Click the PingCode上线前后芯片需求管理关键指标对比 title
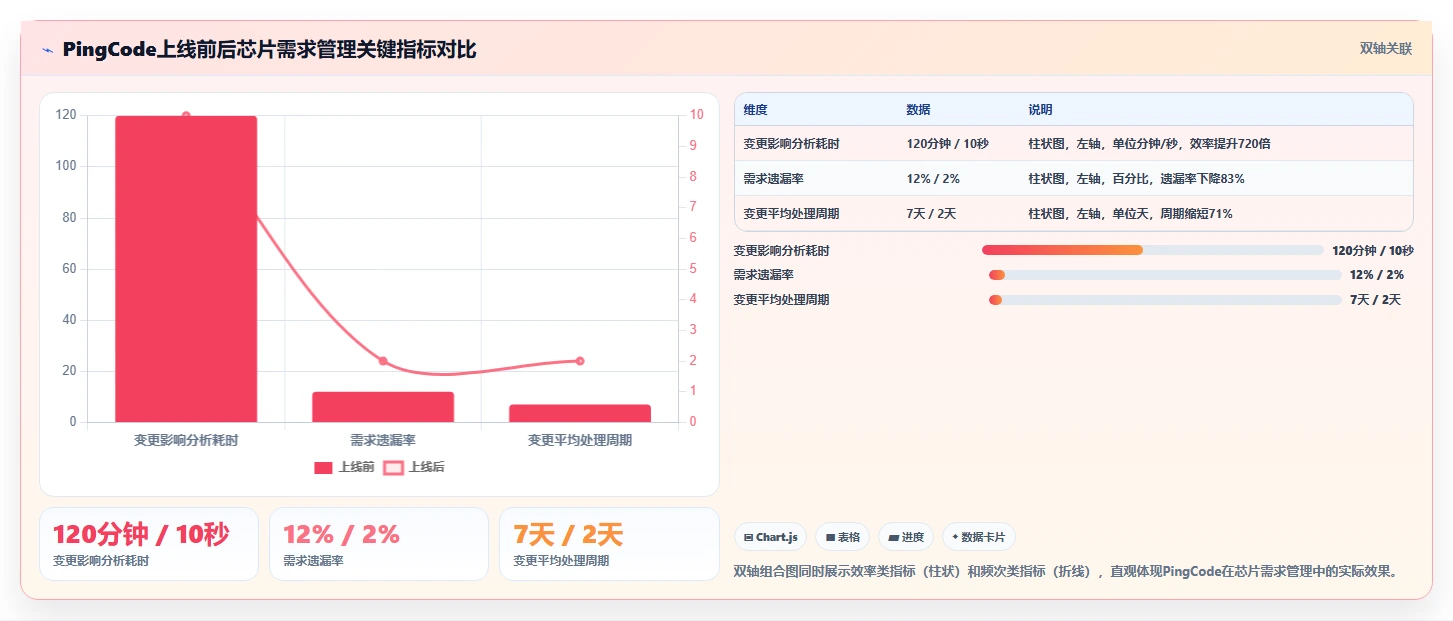 pos(269,49)
